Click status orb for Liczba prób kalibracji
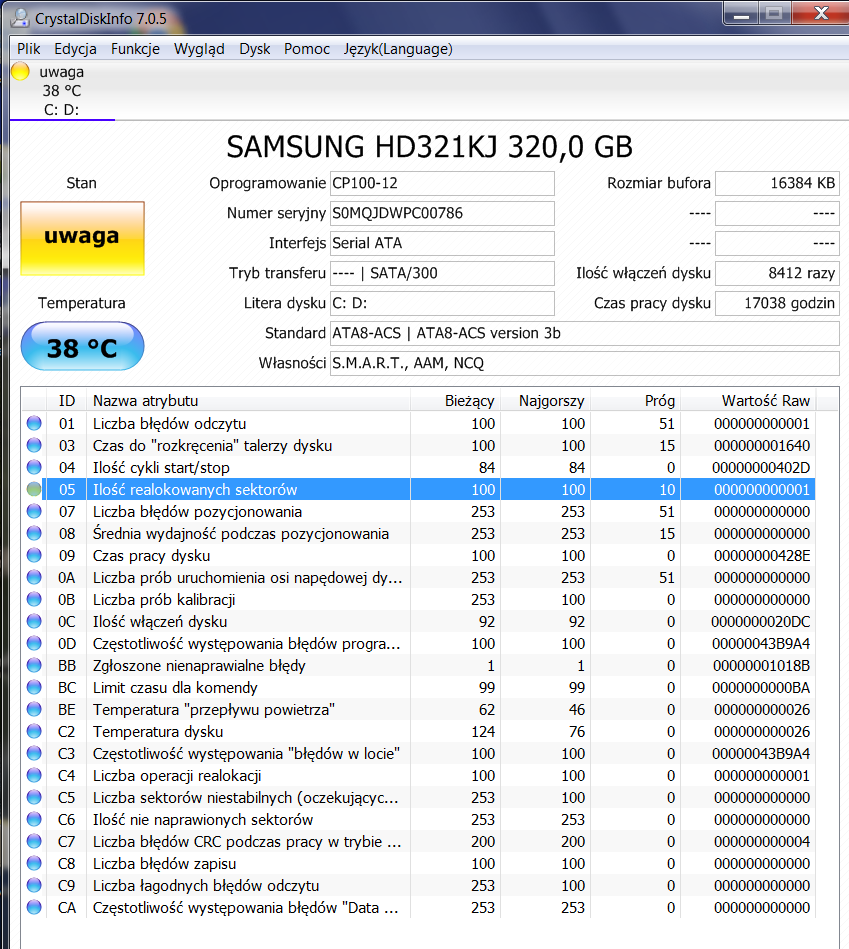This screenshot has height=949, width=849. coord(34,599)
